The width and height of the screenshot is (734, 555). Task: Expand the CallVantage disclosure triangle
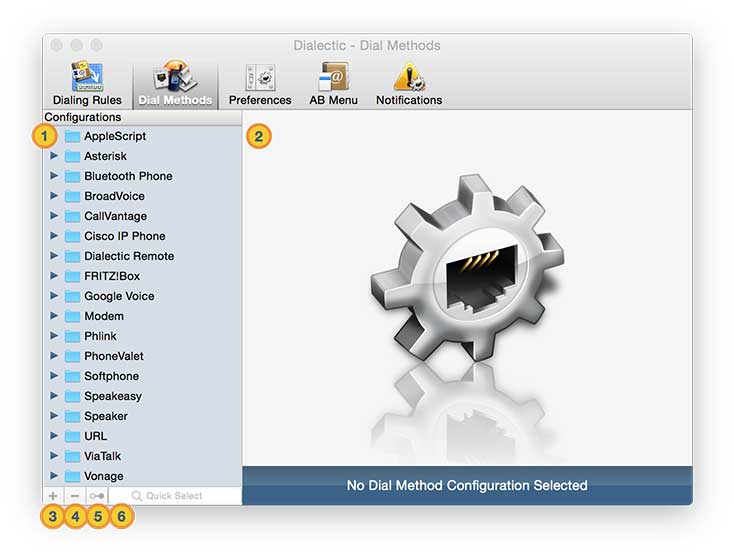pos(54,215)
